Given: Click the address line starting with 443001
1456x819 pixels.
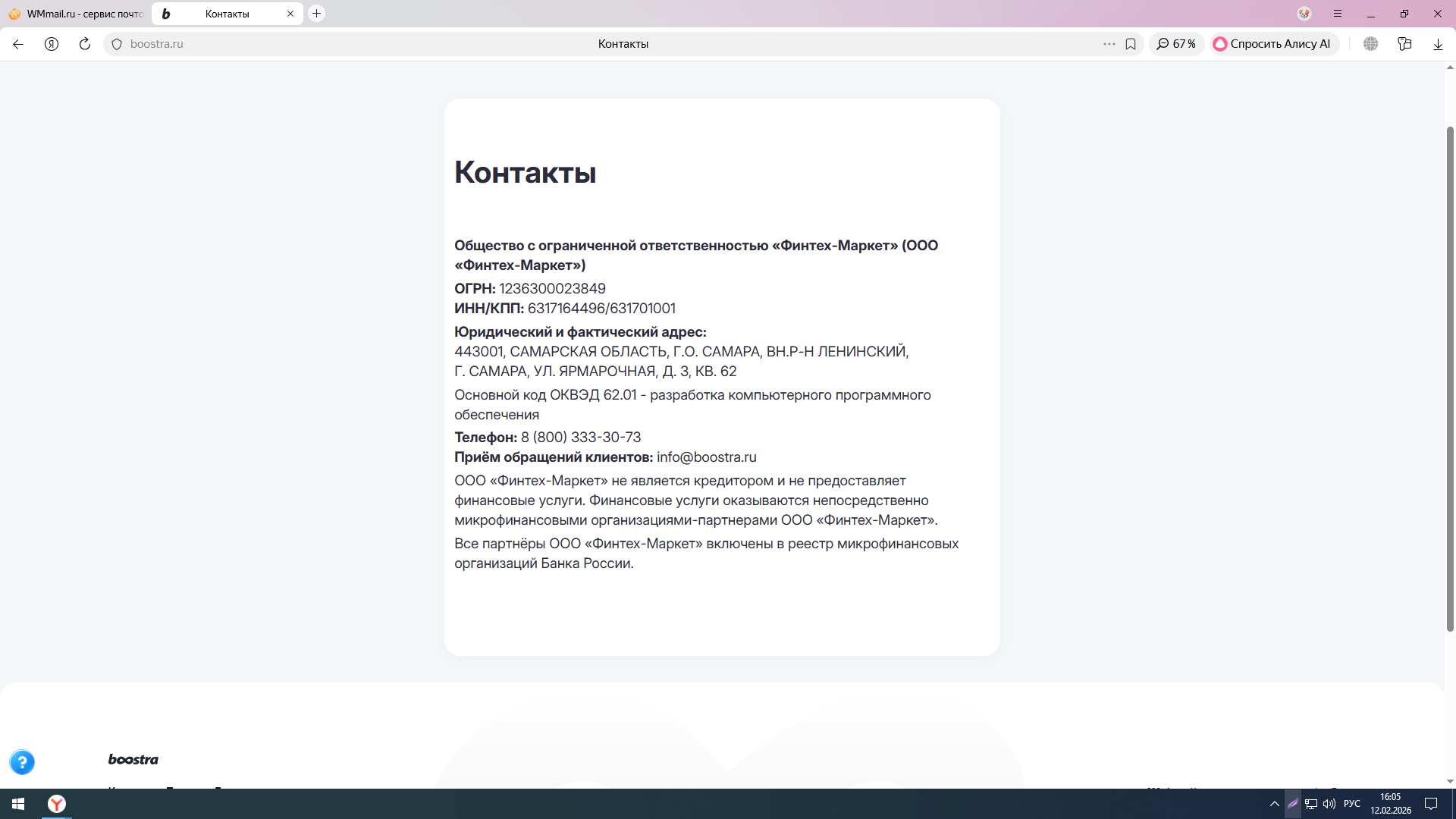Looking at the screenshot, I should 682,352.
